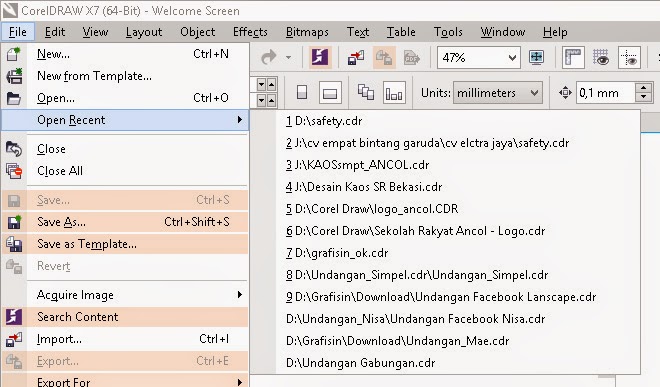The image size is (660, 387).
Task: Choose Close from the File menu
Action: click(125, 149)
